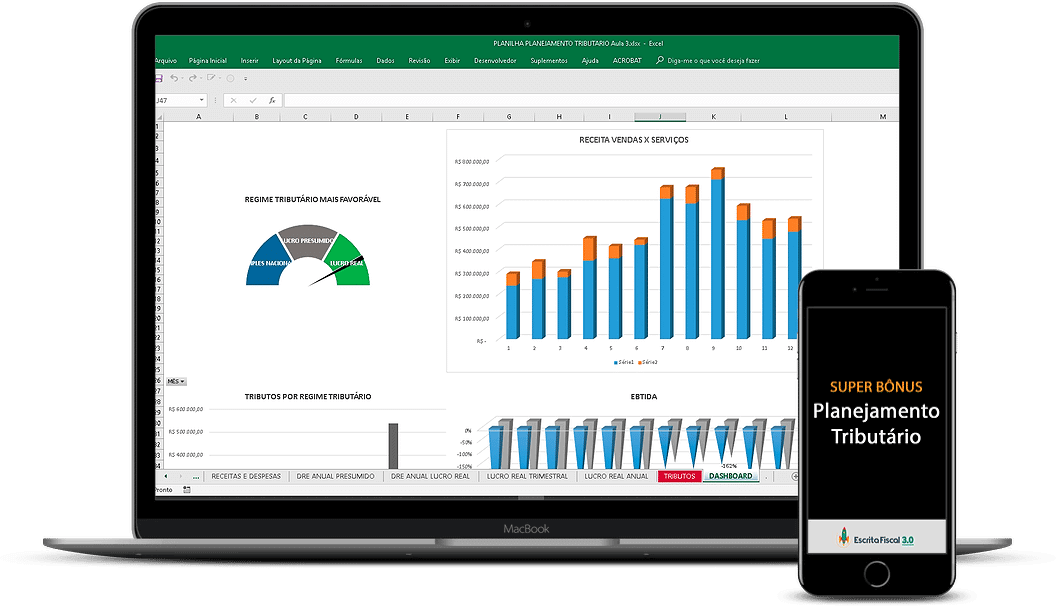
Task: Click the Redo arrow icon
Action: [x=193, y=78]
